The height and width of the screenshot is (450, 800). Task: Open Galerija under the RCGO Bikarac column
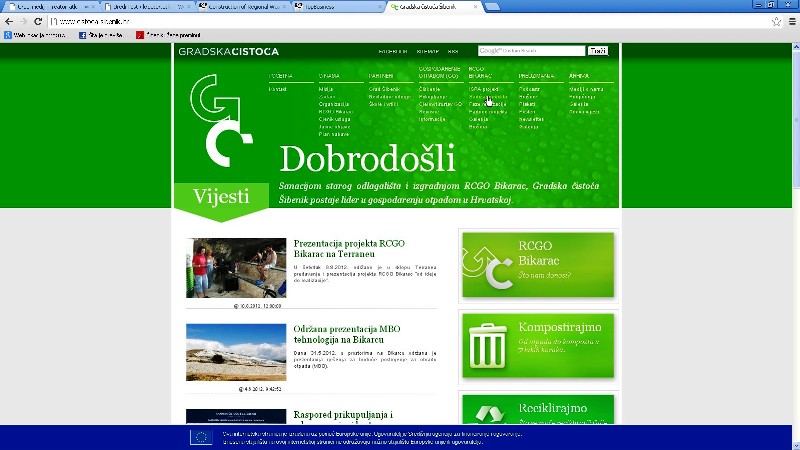(x=479, y=119)
